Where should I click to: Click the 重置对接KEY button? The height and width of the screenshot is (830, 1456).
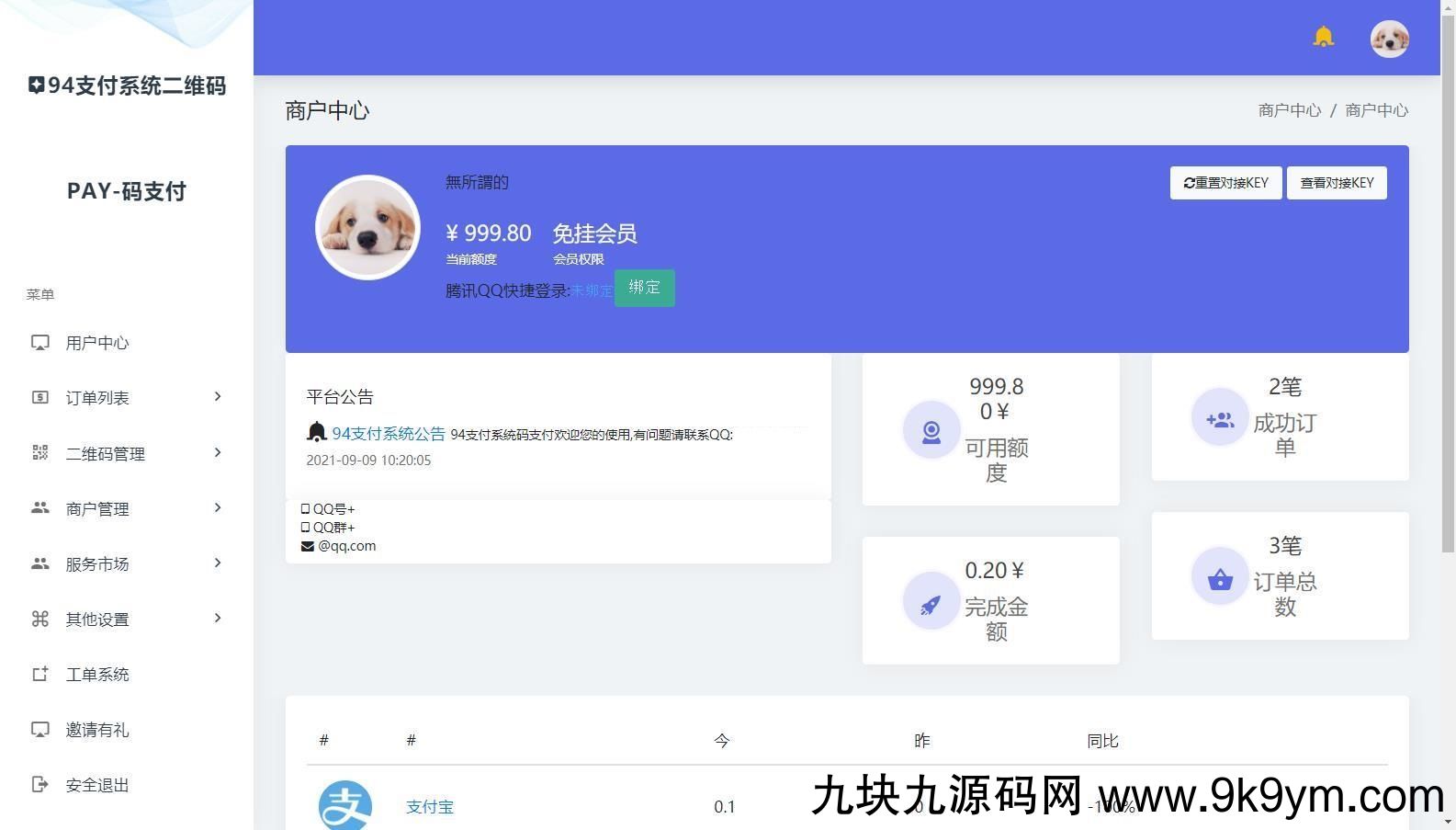coord(1225,183)
